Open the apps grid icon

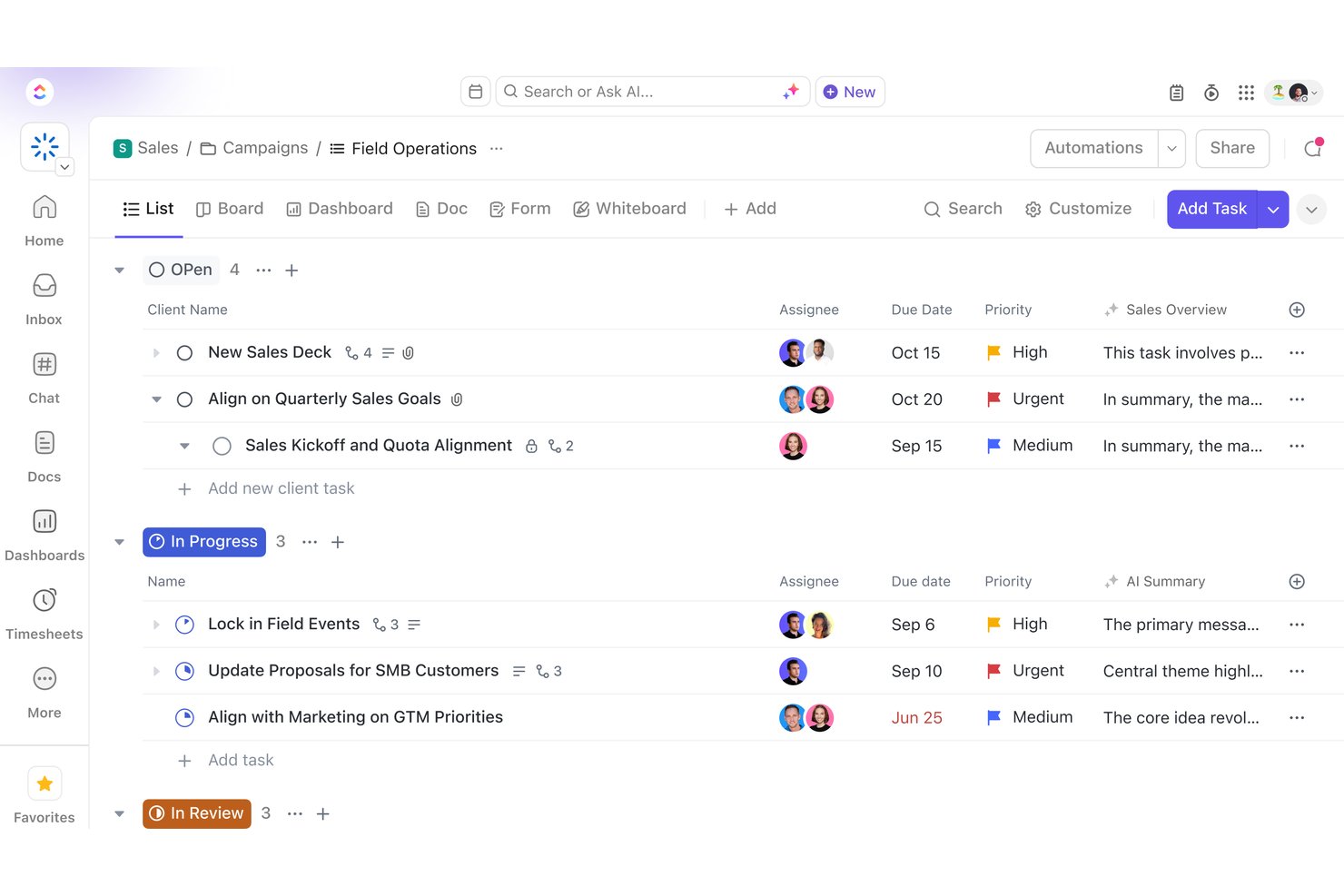tap(1246, 93)
